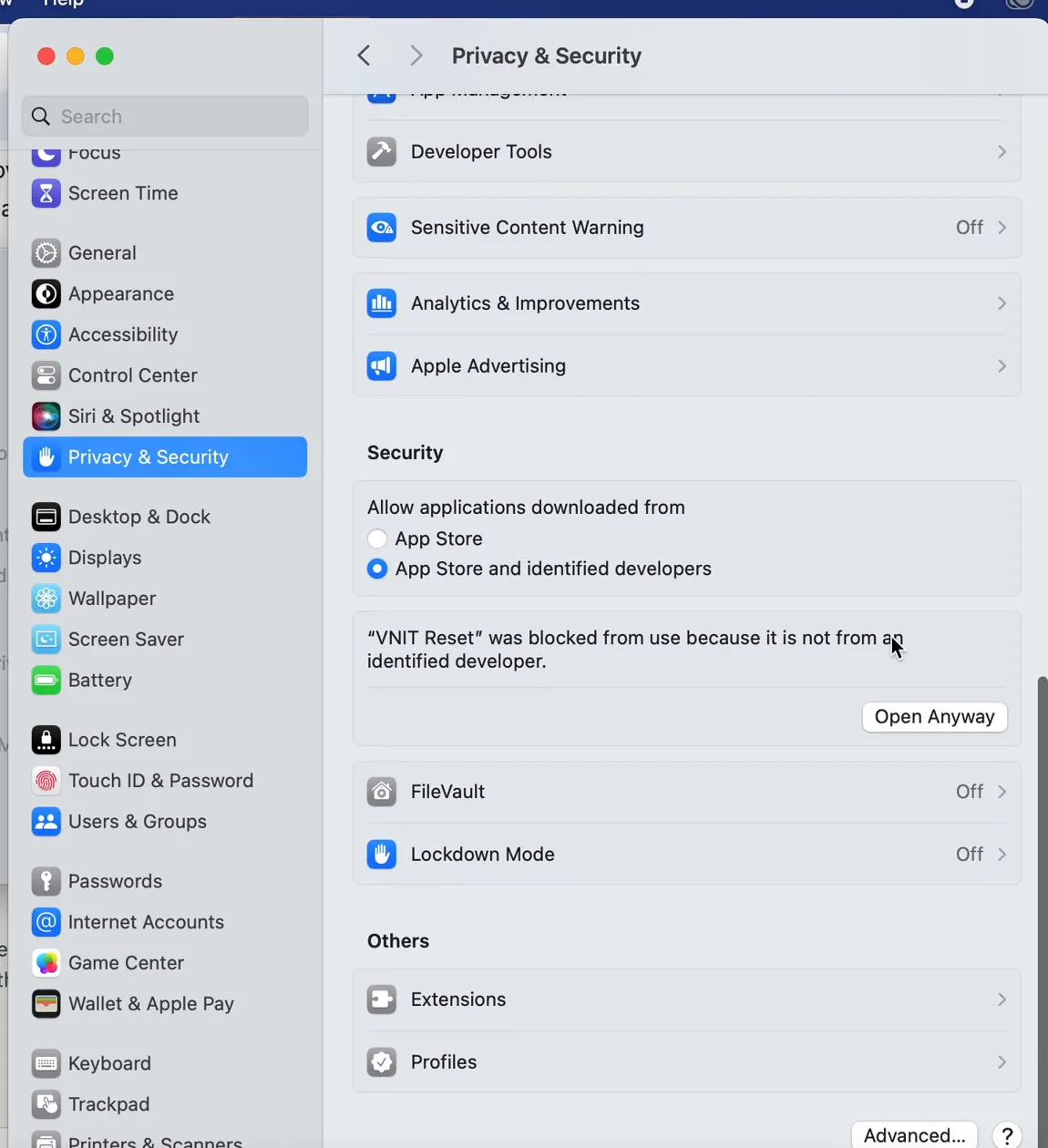Image resolution: width=1048 pixels, height=1148 pixels.
Task: Click the red close window button
Action: click(x=46, y=56)
